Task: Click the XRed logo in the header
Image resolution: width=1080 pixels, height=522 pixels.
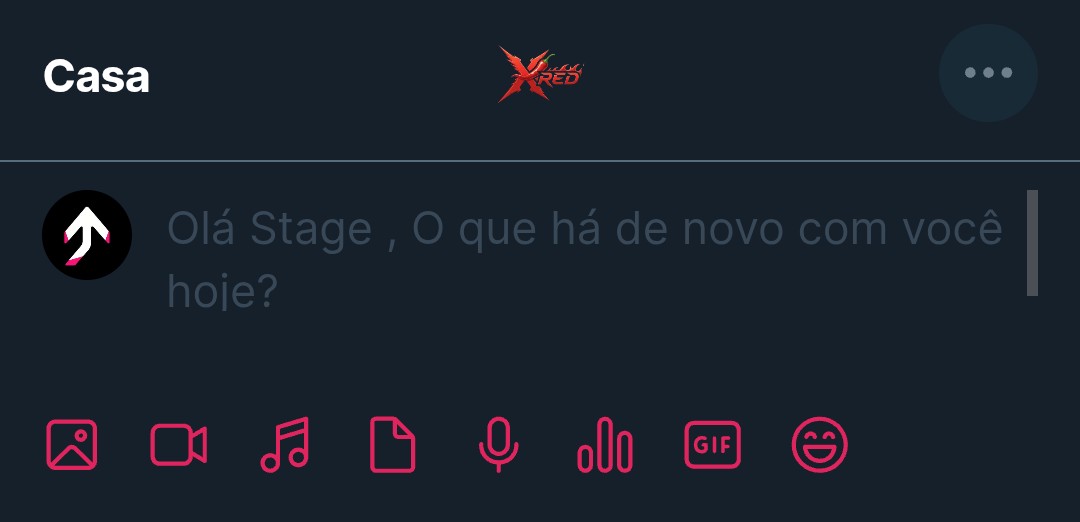Action: pyautogui.click(x=541, y=74)
